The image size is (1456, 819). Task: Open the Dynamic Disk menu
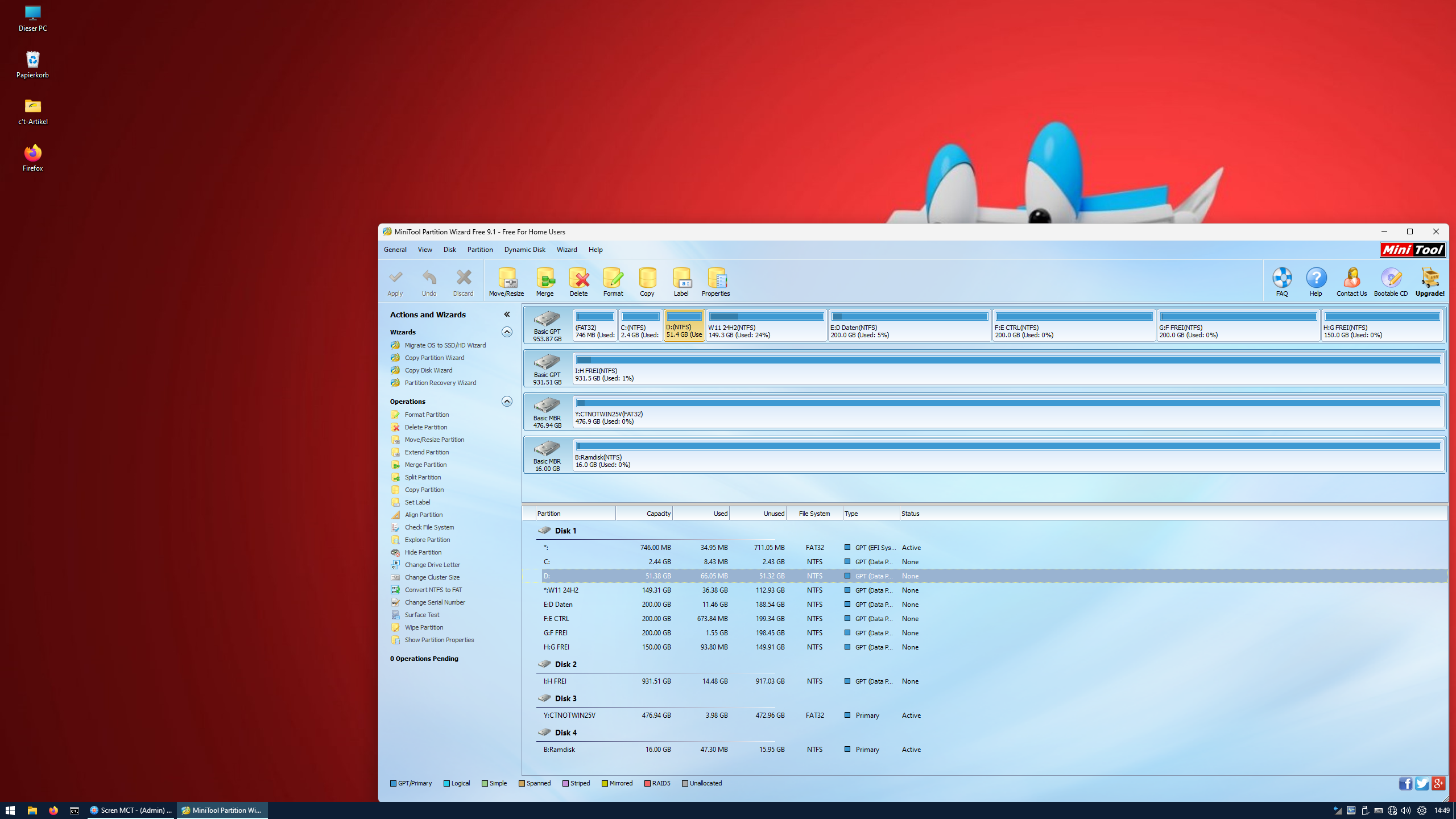[x=524, y=250]
